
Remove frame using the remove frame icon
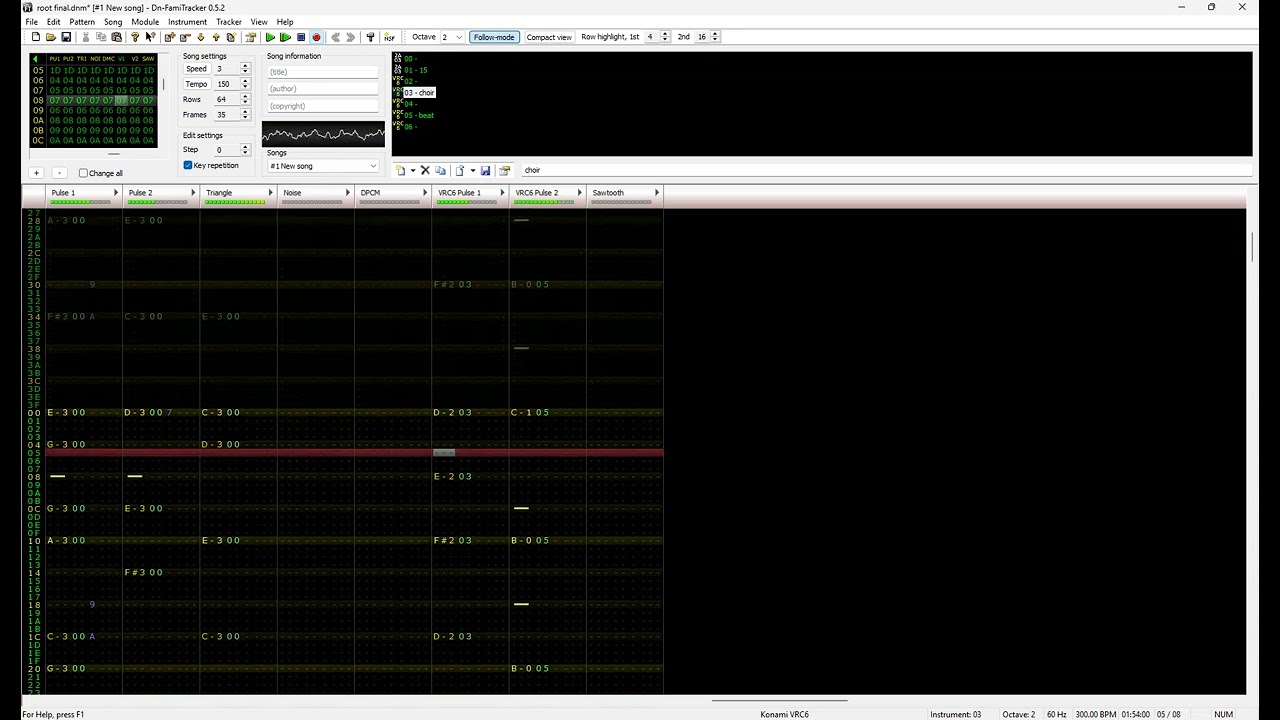pyautogui.click(x=185, y=37)
